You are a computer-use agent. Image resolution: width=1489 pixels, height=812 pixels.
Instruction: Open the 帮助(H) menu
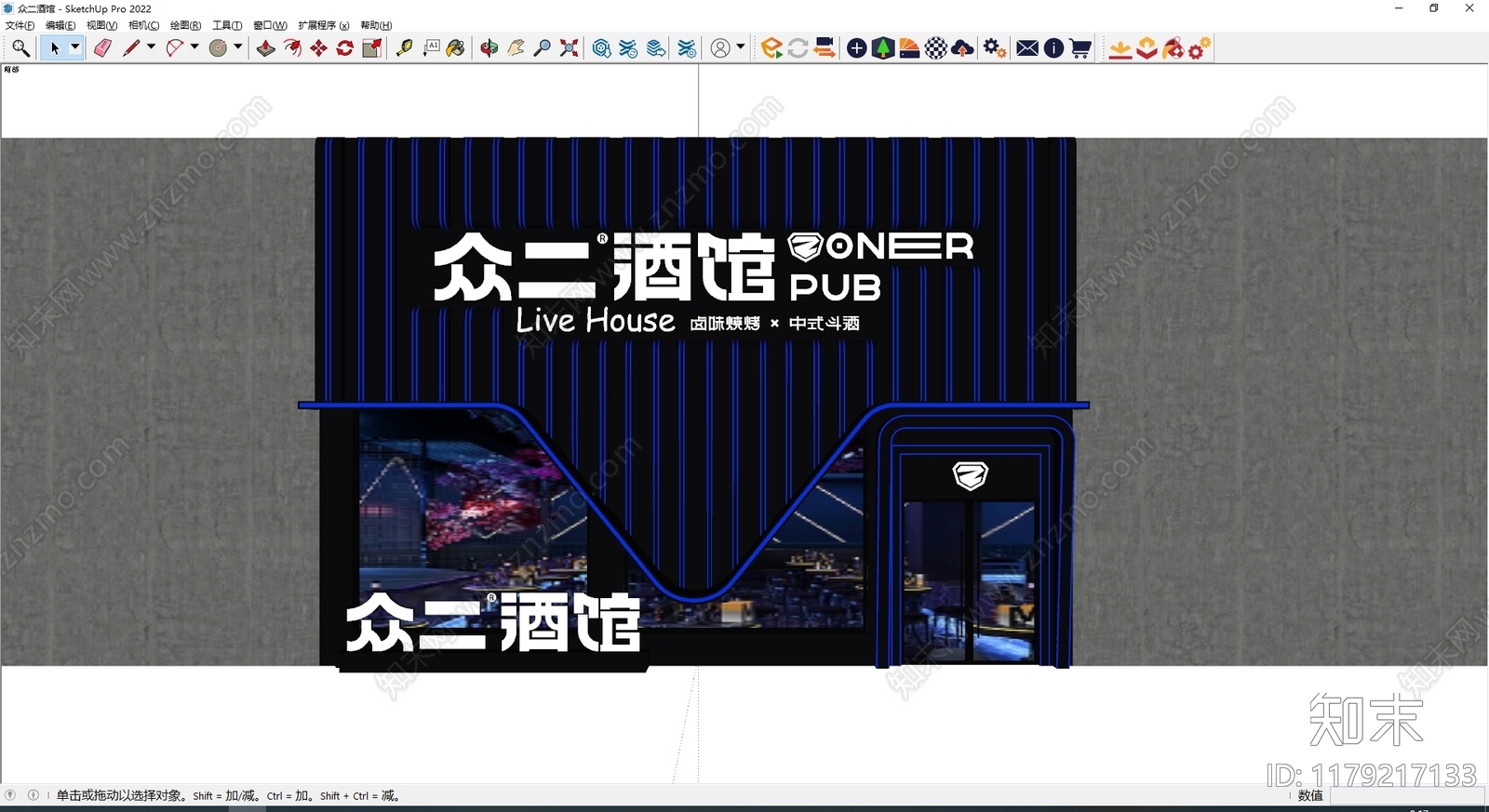376,25
